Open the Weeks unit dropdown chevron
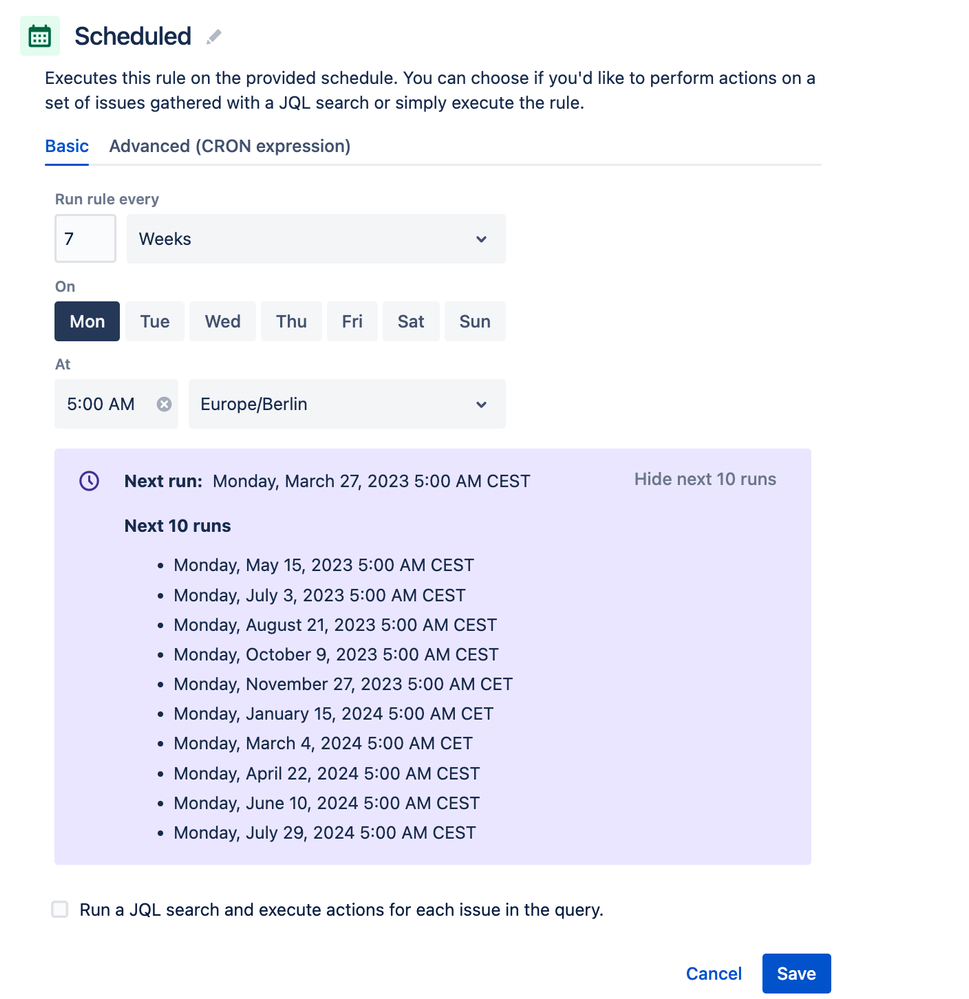The height and width of the screenshot is (999, 969). (x=481, y=239)
